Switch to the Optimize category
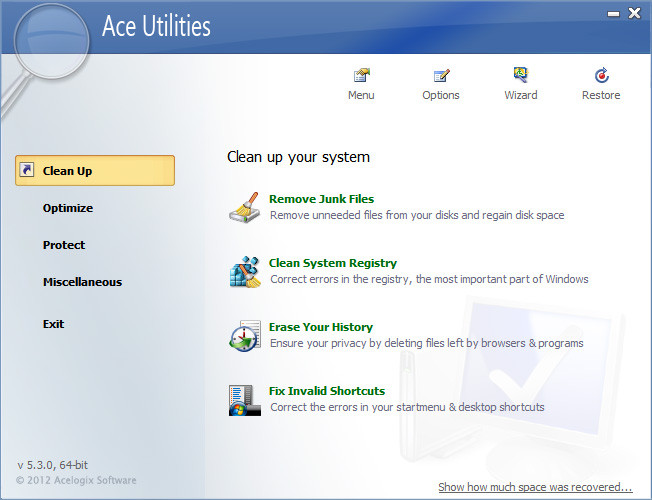The width and height of the screenshot is (652, 500). (68, 208)
